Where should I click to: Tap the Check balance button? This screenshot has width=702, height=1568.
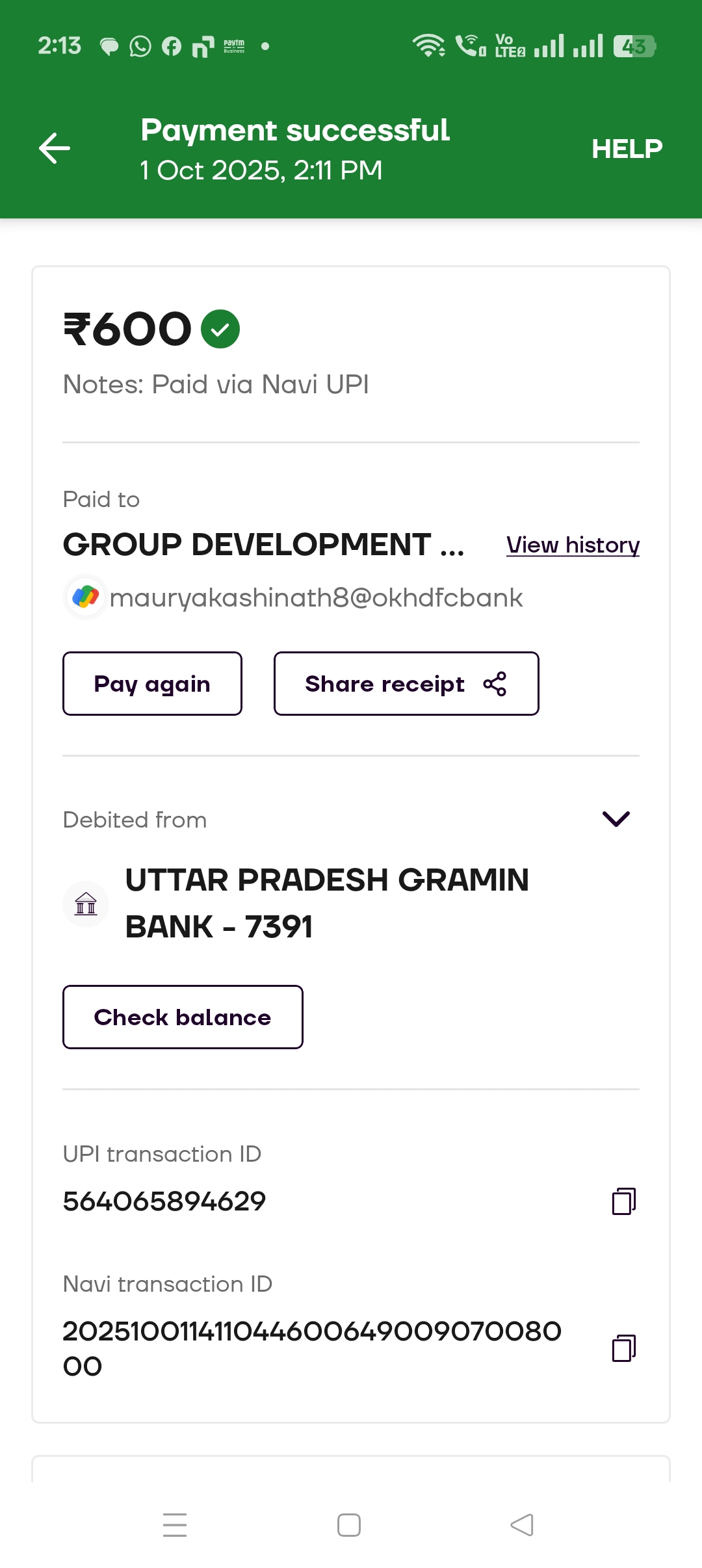(x=183, y=1017)
